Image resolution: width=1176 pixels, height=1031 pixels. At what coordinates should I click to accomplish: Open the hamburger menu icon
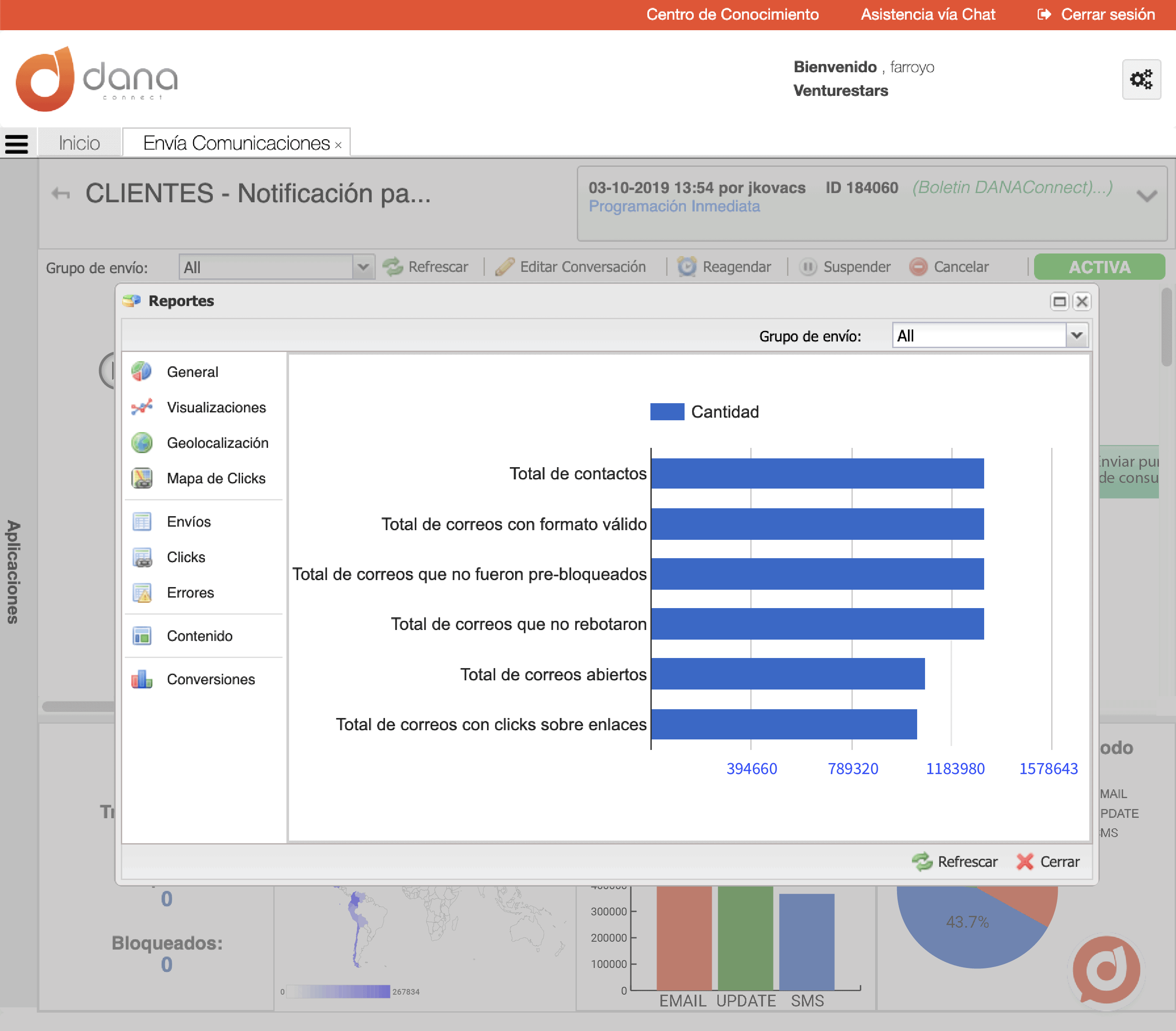pyautogui.click(x=16, y=144)
